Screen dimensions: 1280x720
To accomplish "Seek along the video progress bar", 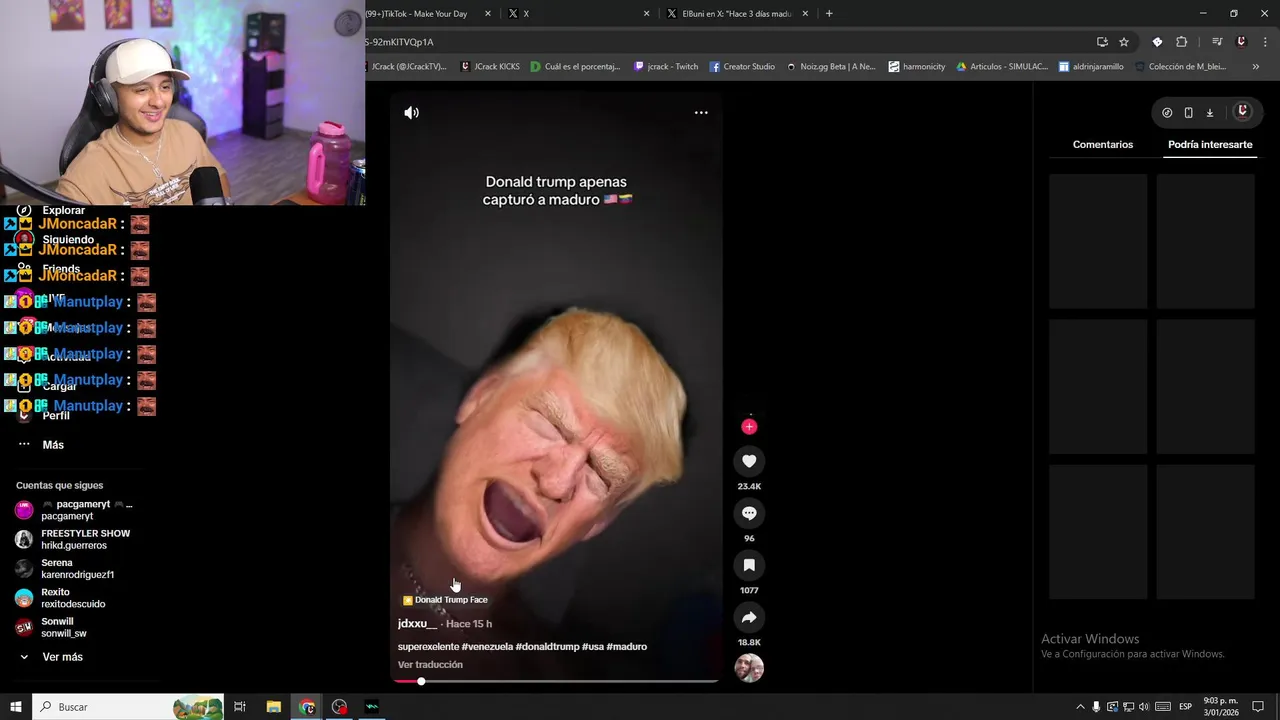I will (x=556, y=681).
